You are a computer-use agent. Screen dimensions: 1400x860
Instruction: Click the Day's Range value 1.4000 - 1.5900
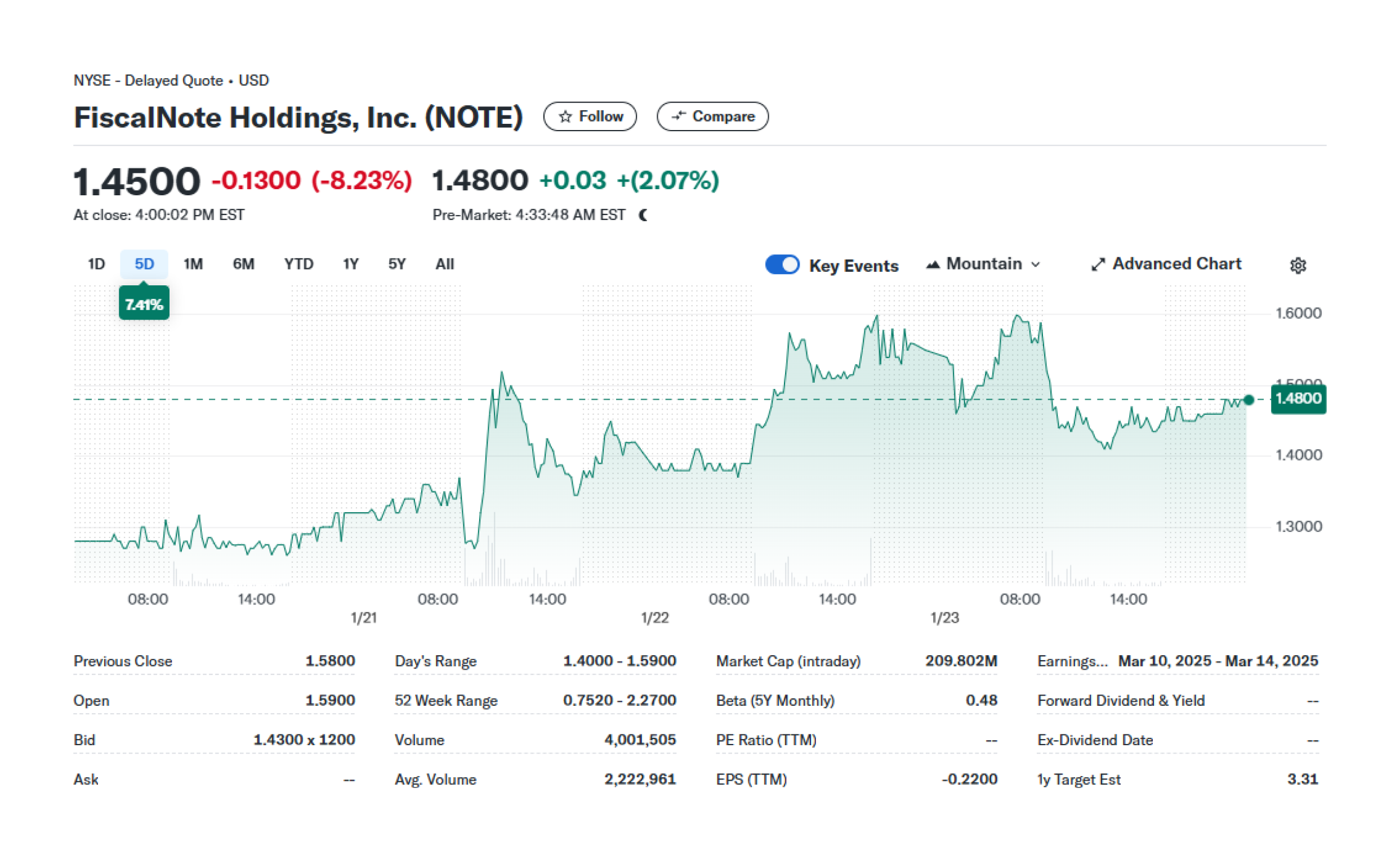pos(619,661)
